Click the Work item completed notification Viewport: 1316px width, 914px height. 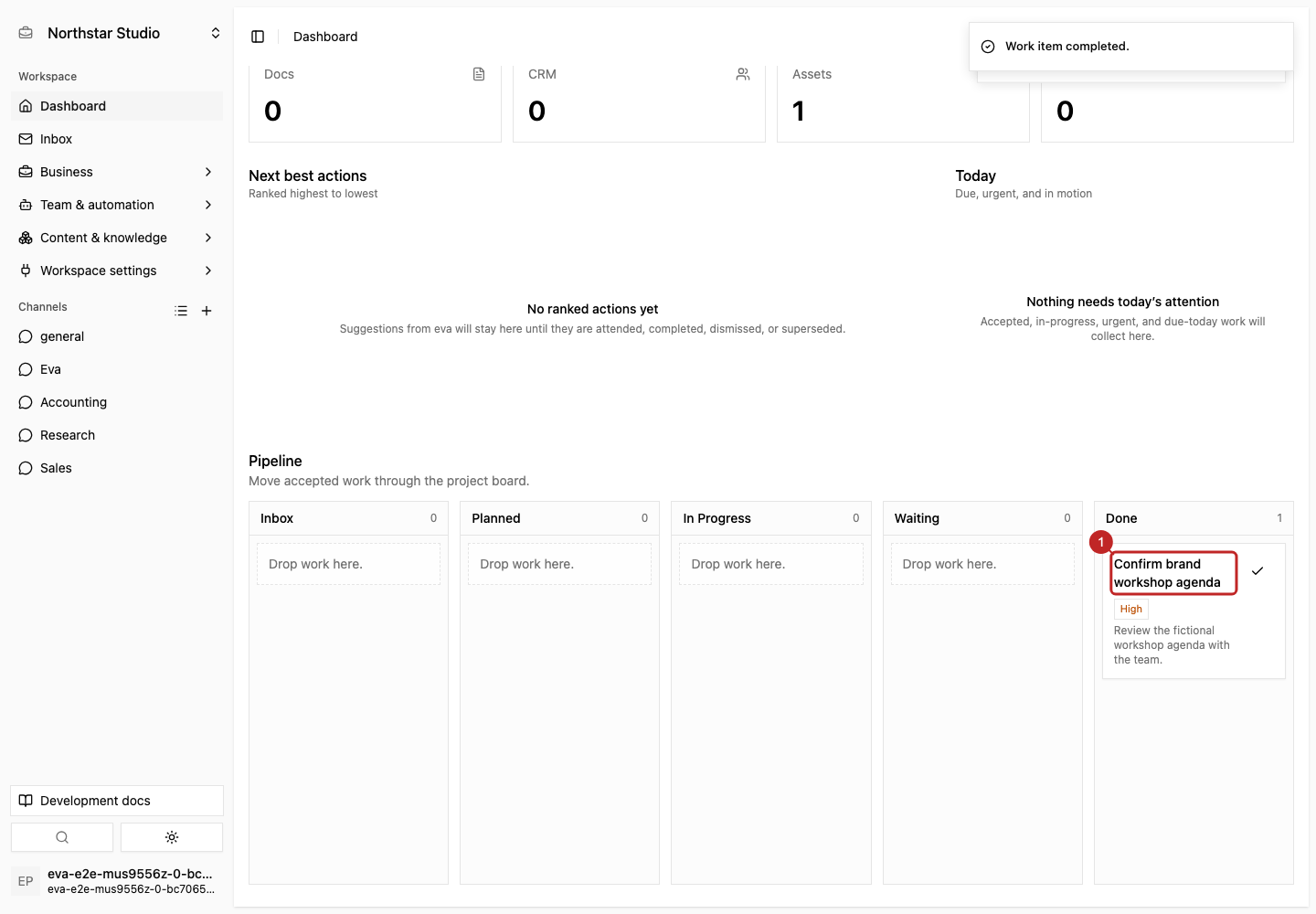pyautogui.click(x=1131, y=47)
